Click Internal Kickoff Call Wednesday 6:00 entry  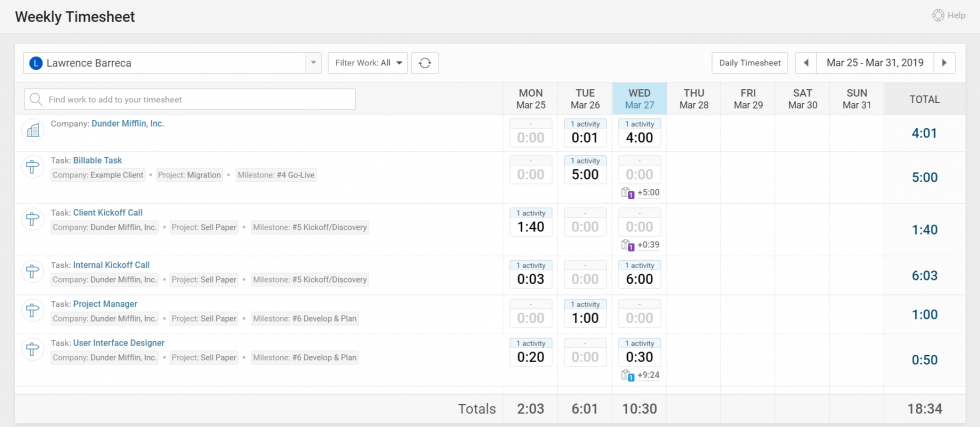click(639, 279)
